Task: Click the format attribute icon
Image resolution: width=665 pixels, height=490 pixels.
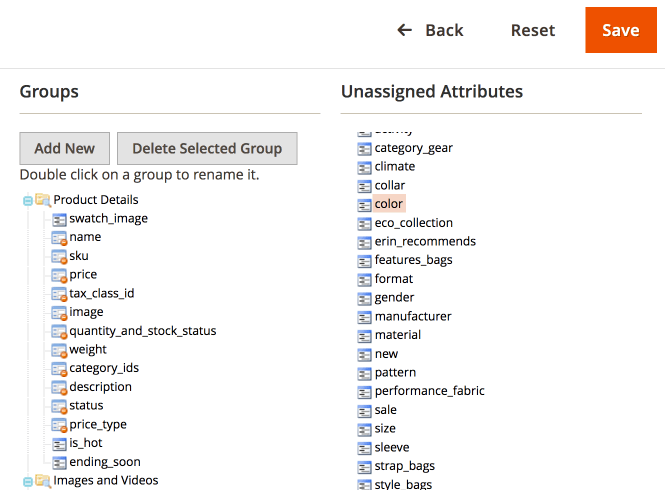Action: coord(364,280)
